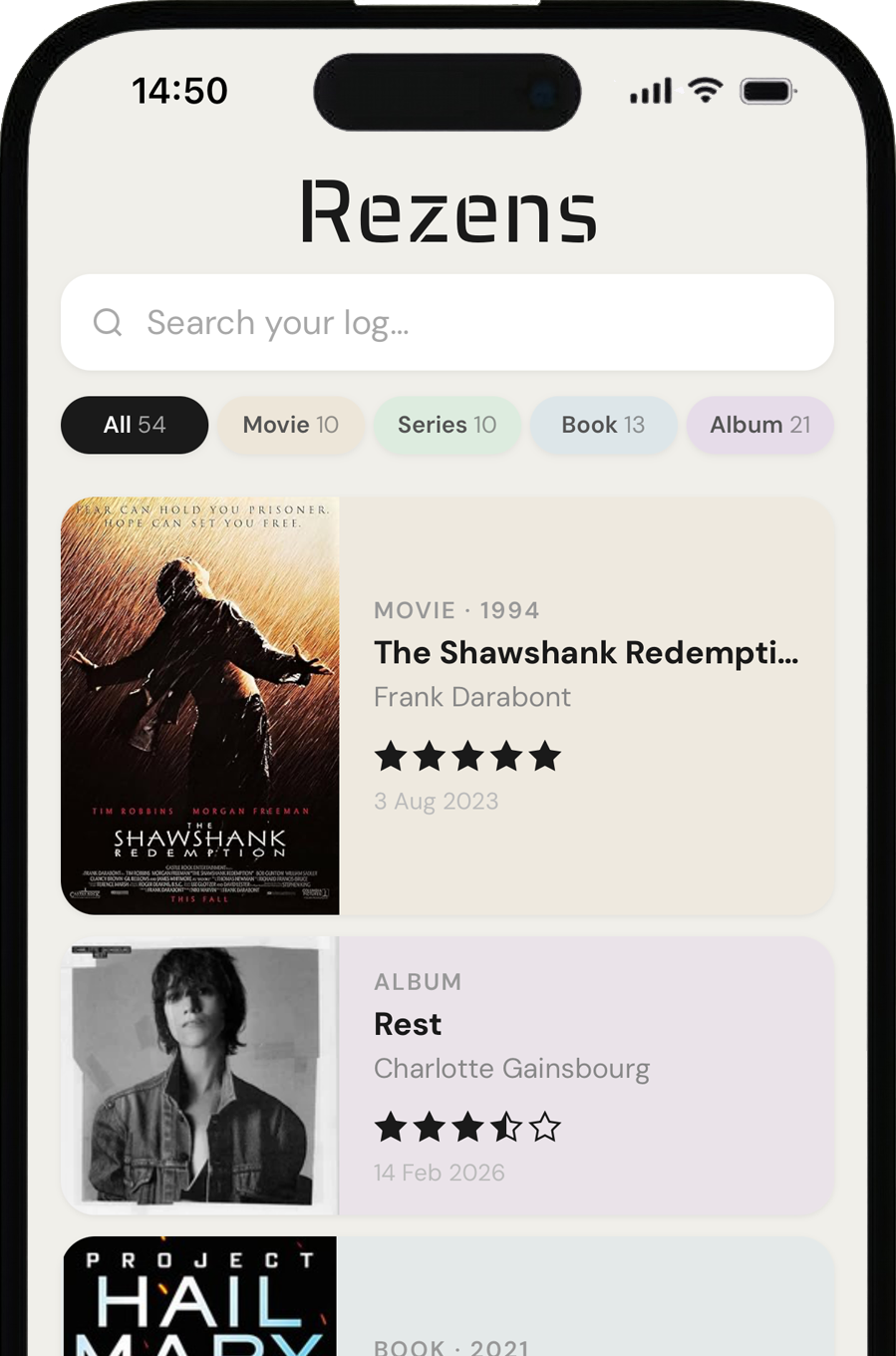The width and height of the screenshot is (896, 1356).
Task: Tap the first star on Shawshank rating
Action: point(391,757)
